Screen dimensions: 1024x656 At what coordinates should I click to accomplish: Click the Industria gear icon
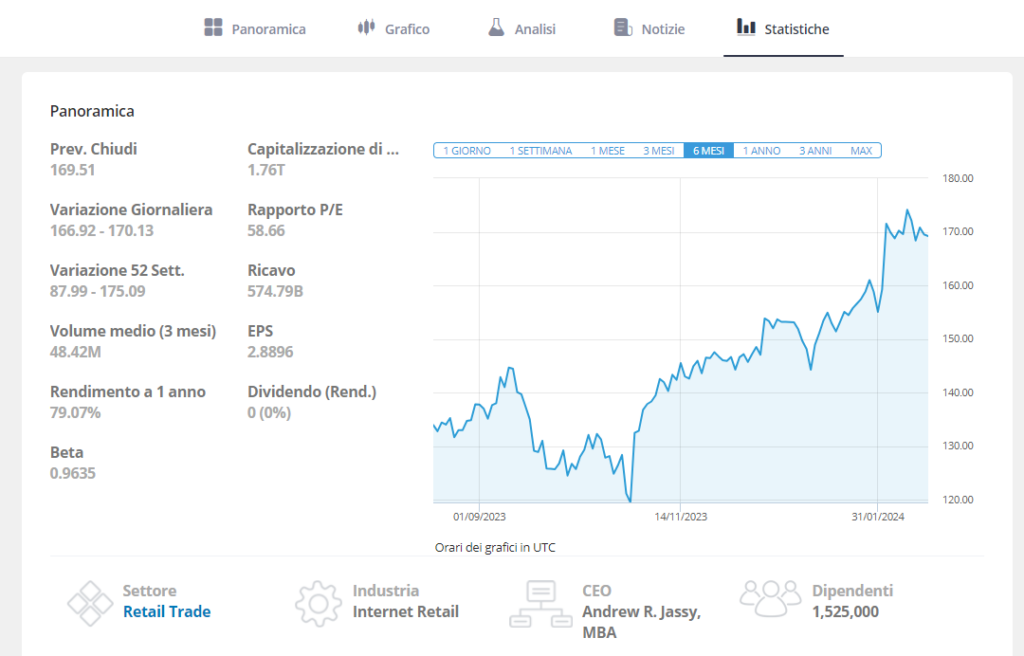pos(318,604)
